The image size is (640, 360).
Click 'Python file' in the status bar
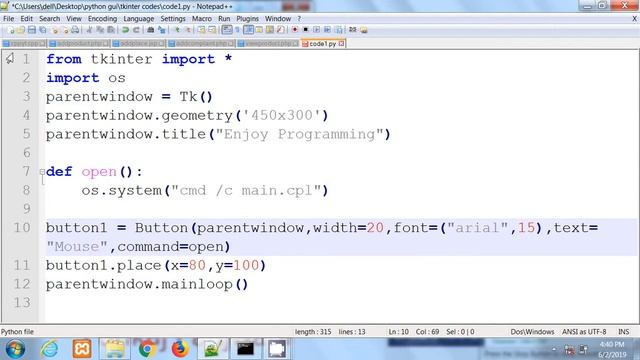17,332
